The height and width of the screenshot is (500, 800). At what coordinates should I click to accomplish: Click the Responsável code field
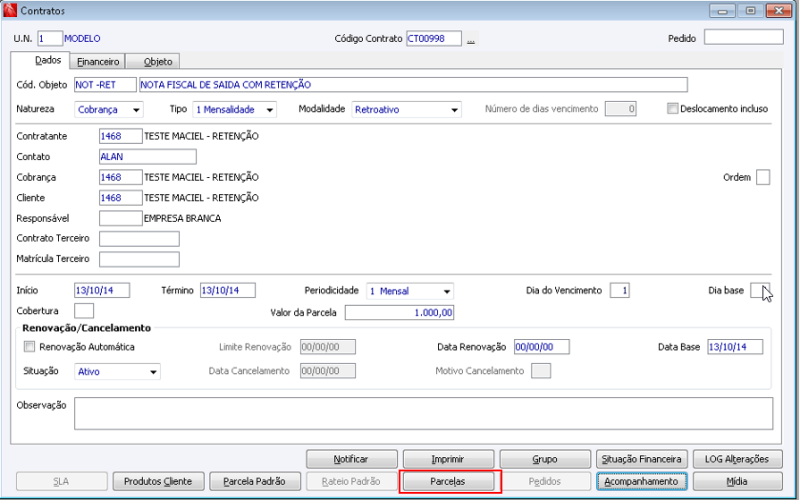(x=120, y=218)
